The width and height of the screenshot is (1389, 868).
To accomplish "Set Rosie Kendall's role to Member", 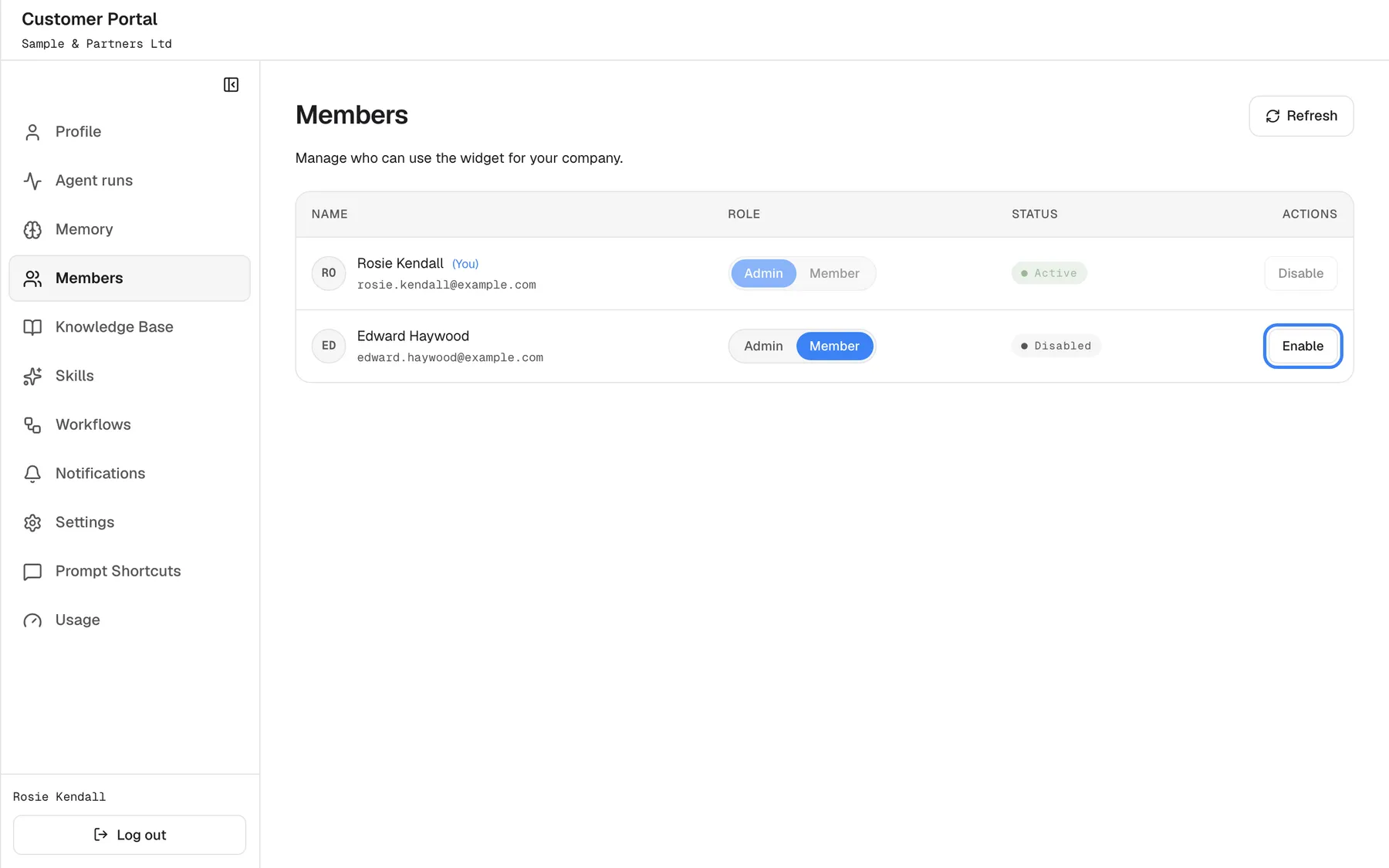I will [x=834, y=273].
